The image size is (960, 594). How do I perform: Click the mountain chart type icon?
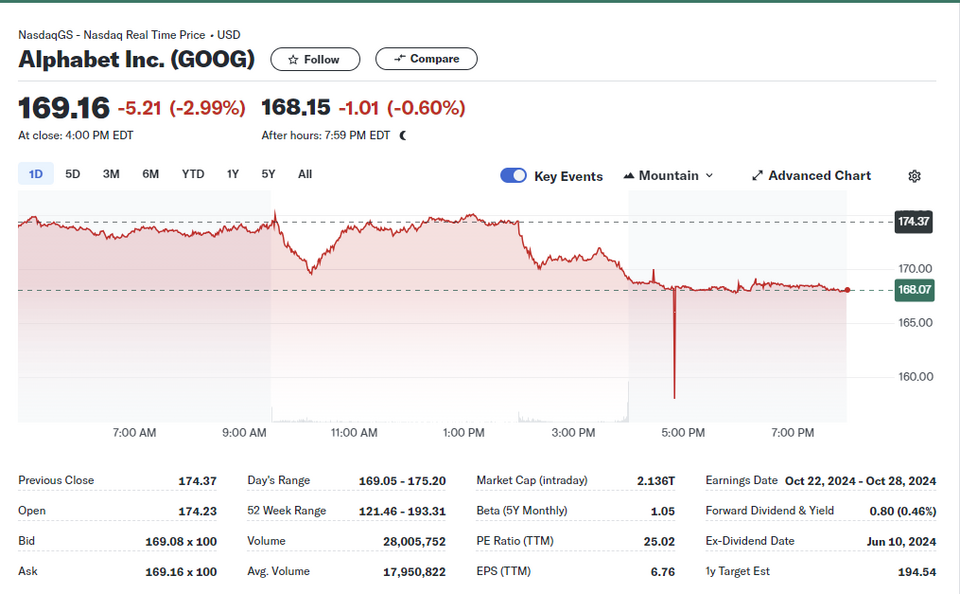[629, 176]
